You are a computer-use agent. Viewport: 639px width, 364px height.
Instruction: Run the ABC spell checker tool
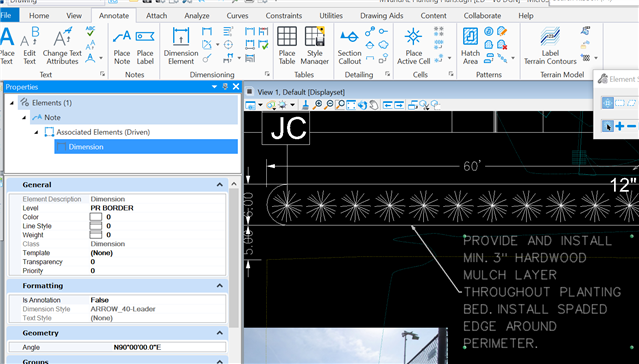coord(90,31)
